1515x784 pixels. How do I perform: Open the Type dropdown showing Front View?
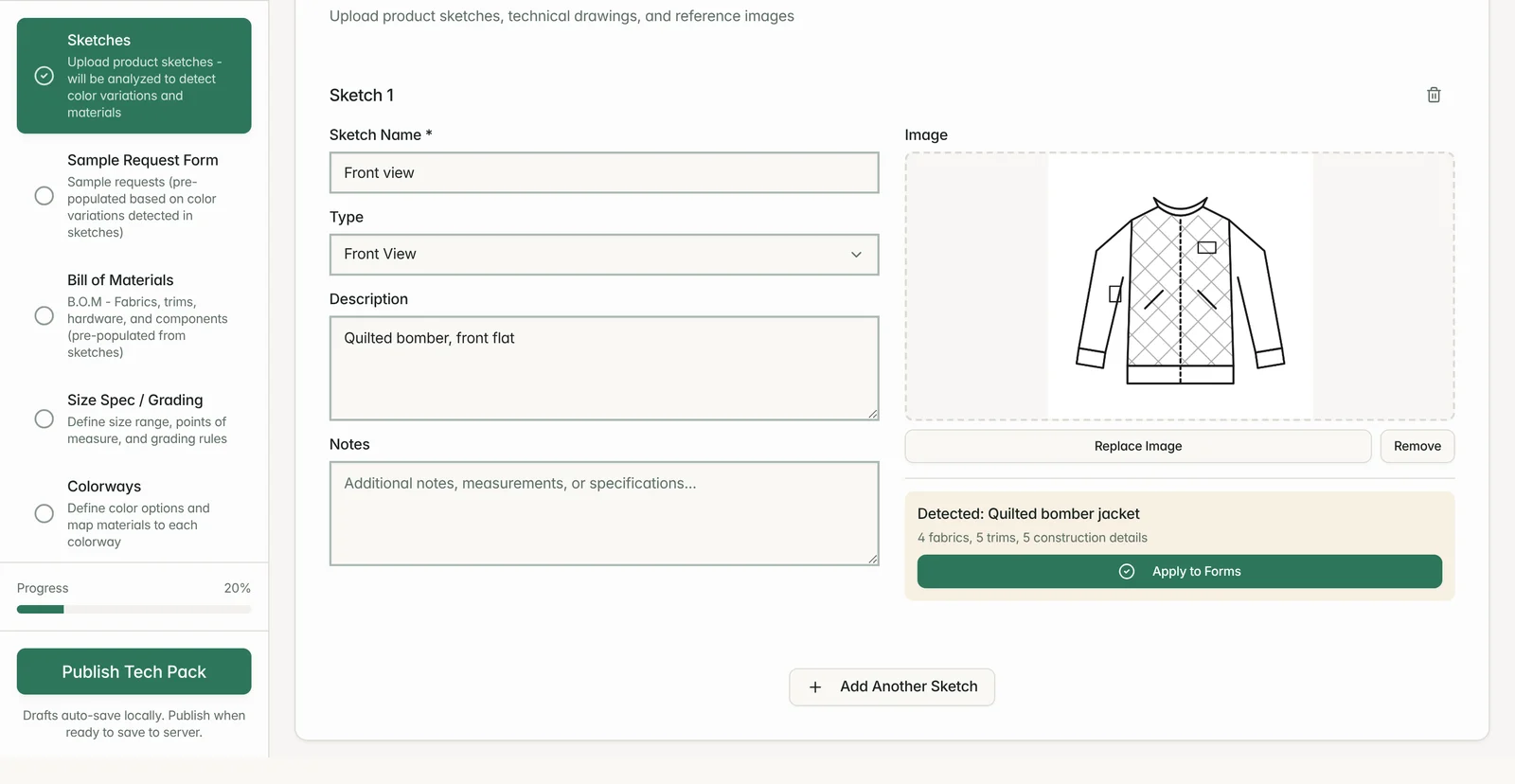[x=604, y=255]
